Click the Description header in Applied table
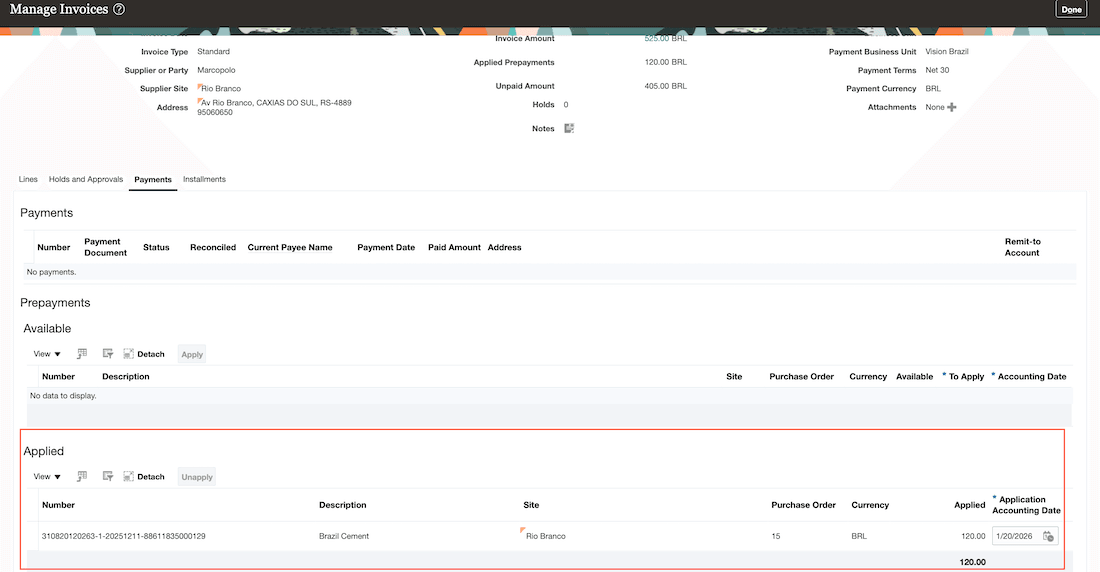Screen dimensions: 1100x572 tap(342, 505)
